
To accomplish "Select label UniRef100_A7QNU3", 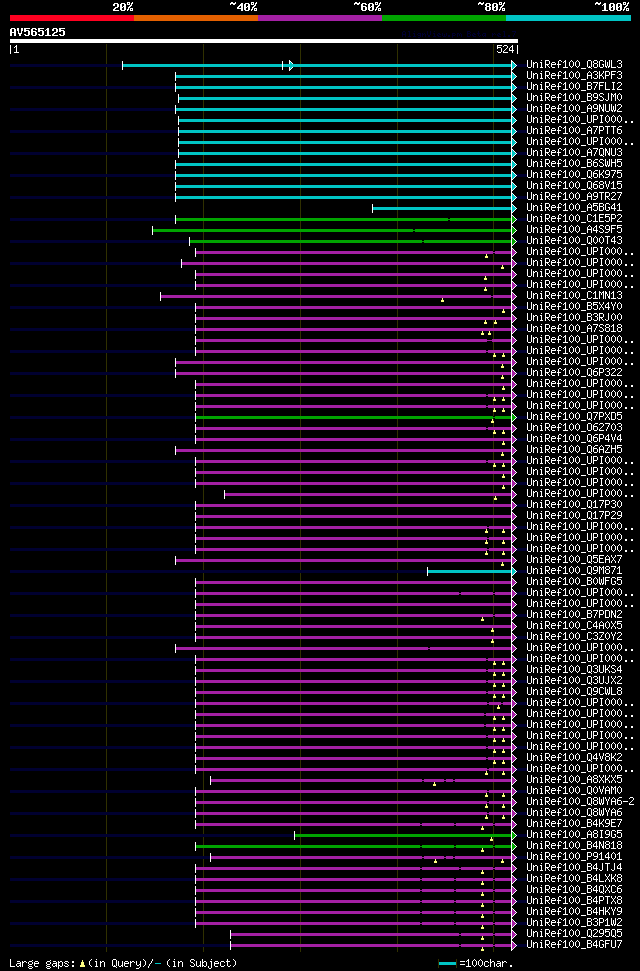I will 574,152.
